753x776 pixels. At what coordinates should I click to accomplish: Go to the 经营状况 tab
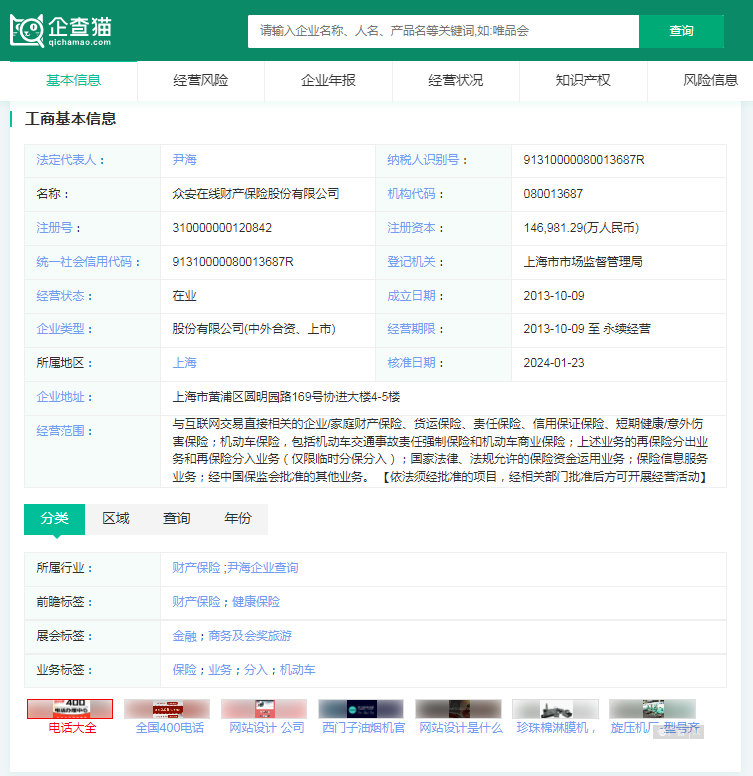pos(456,81)
